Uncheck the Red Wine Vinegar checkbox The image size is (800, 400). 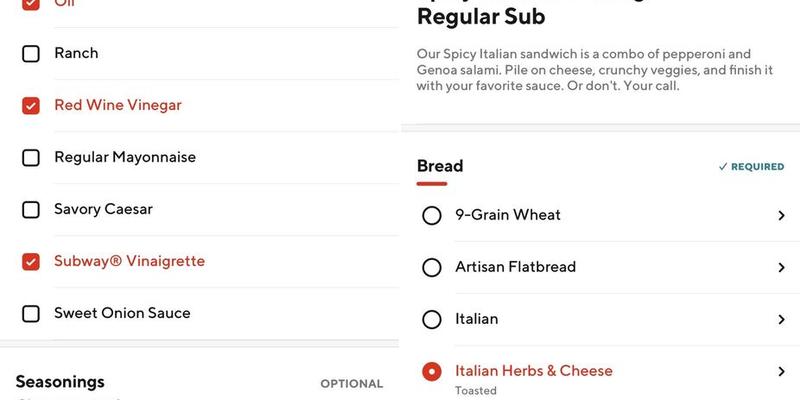tap(31, 105)
